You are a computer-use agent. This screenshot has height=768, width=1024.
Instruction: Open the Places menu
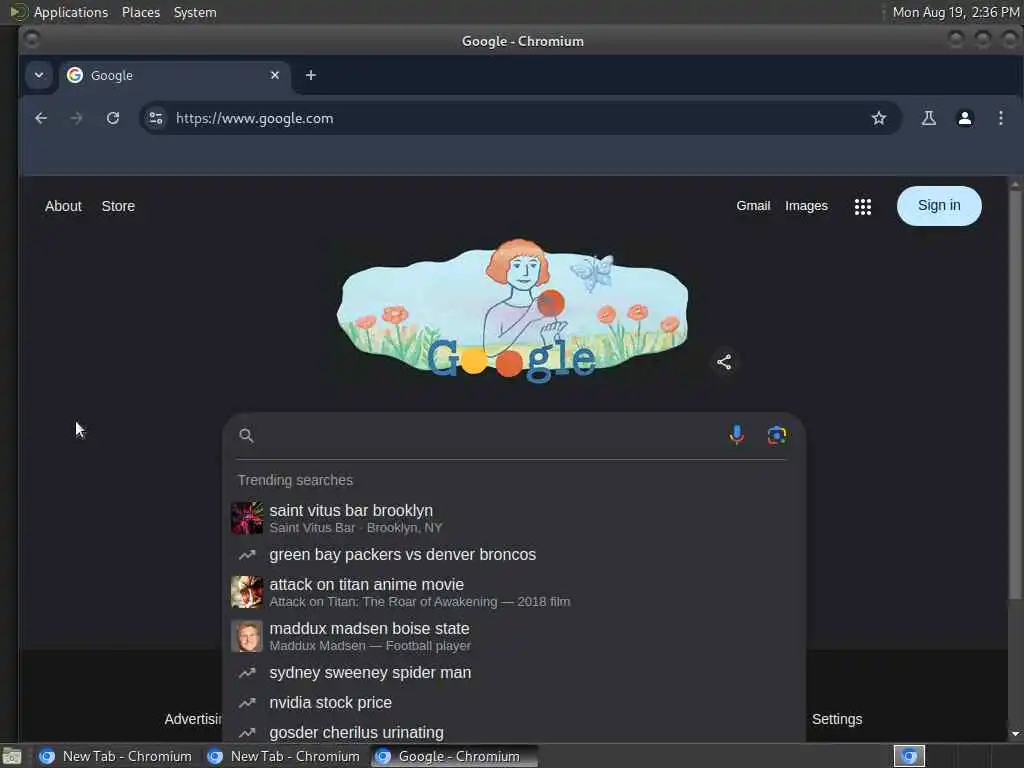coord(141,12)
